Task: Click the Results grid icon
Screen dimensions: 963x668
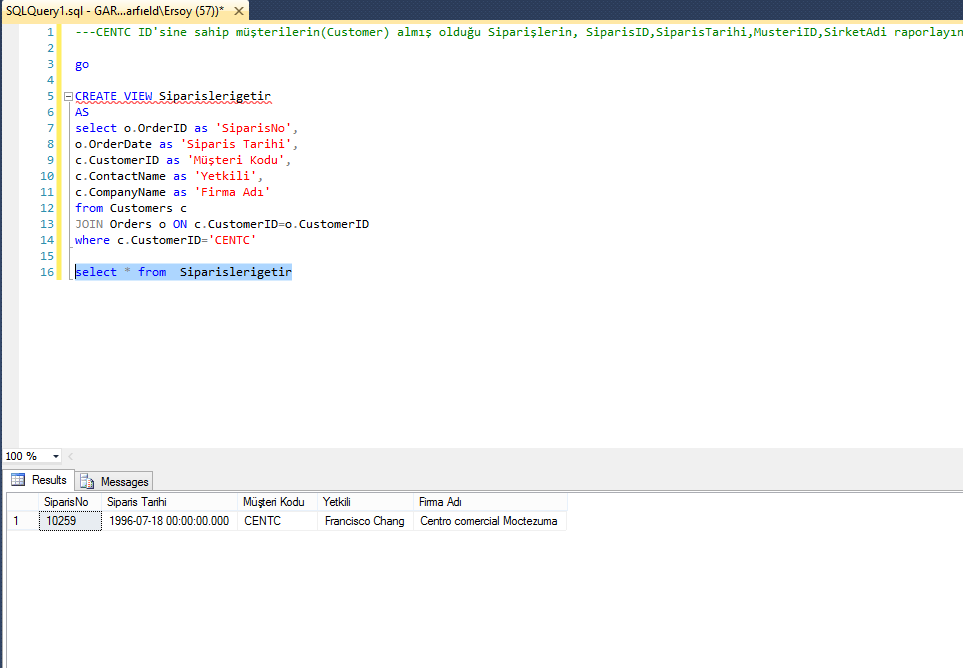Action: click(18, 480)
